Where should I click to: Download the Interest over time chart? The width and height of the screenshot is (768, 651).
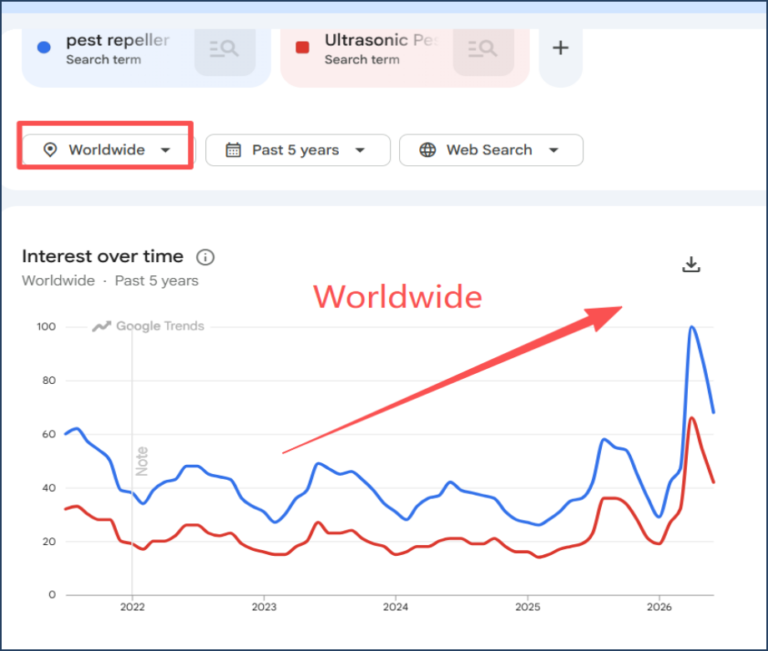pos(691,265)
